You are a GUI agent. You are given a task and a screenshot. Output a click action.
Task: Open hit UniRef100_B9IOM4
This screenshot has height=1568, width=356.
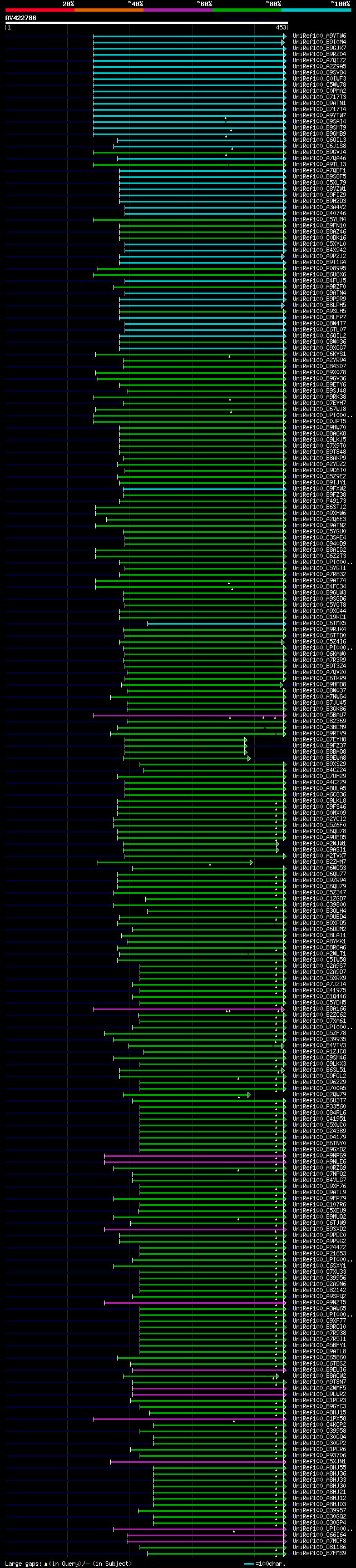(319, 42)
